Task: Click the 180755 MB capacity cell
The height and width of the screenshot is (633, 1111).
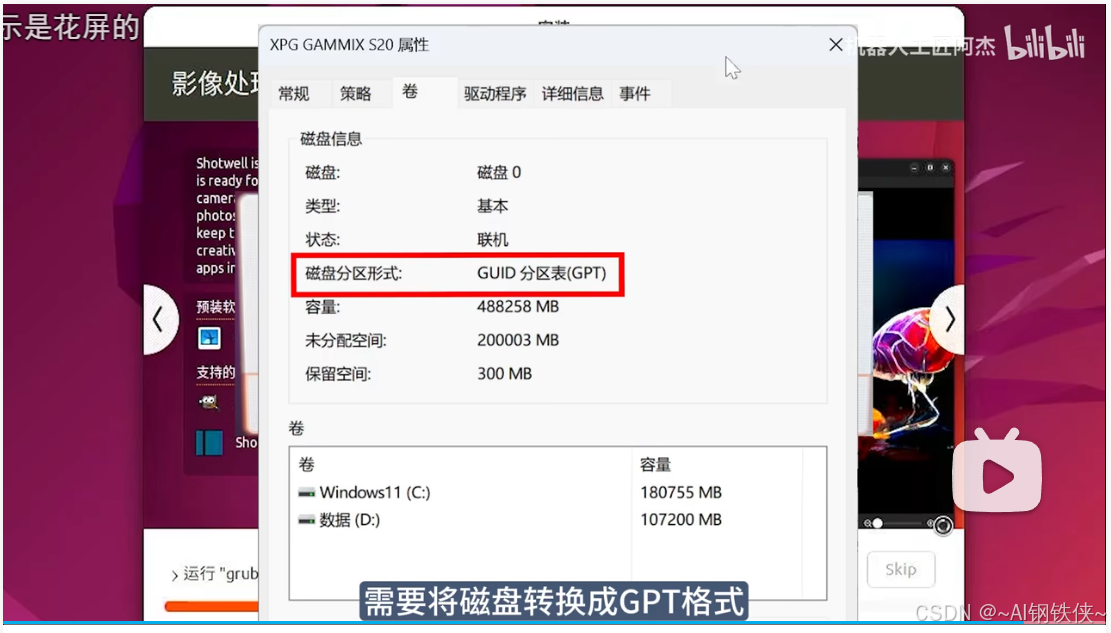Action: (x=681, y=492)
